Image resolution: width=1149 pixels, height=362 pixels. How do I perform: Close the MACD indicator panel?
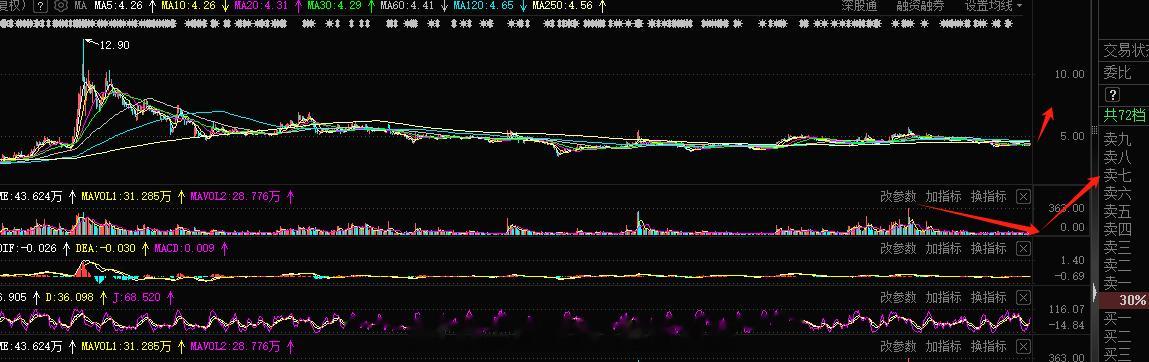point(1024,248)
